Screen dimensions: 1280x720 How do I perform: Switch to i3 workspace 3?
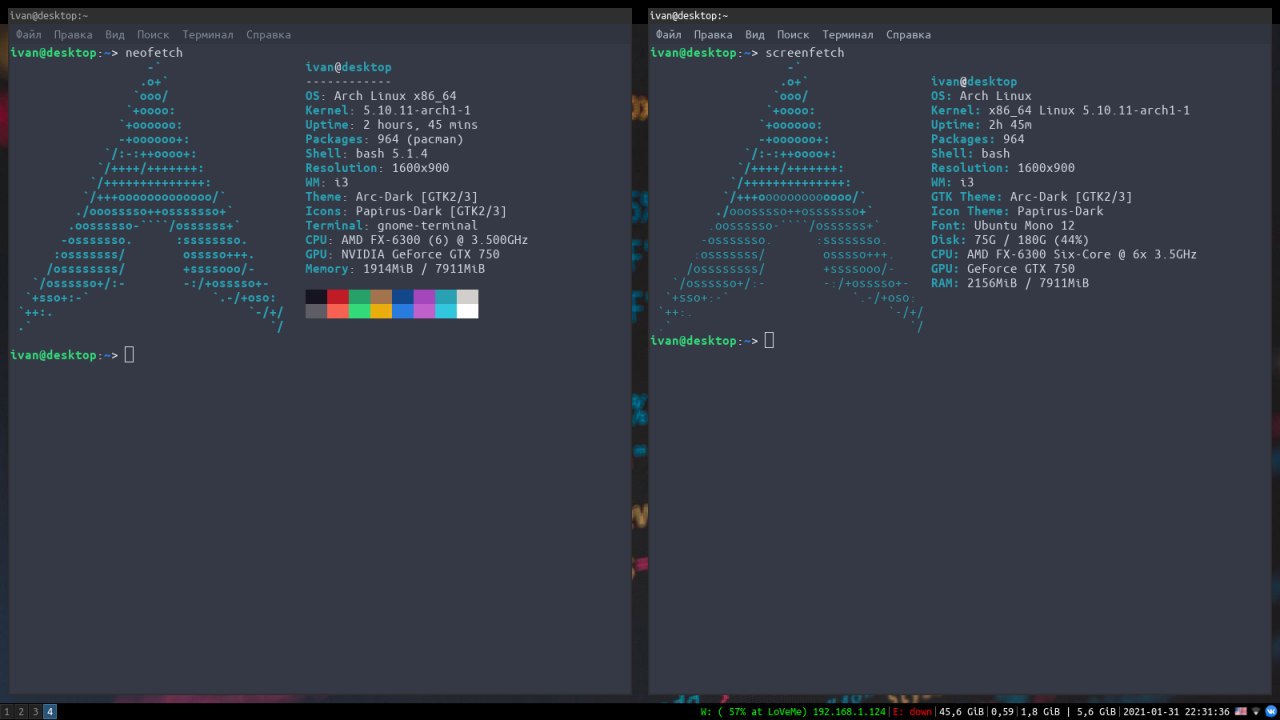[35, 712]
